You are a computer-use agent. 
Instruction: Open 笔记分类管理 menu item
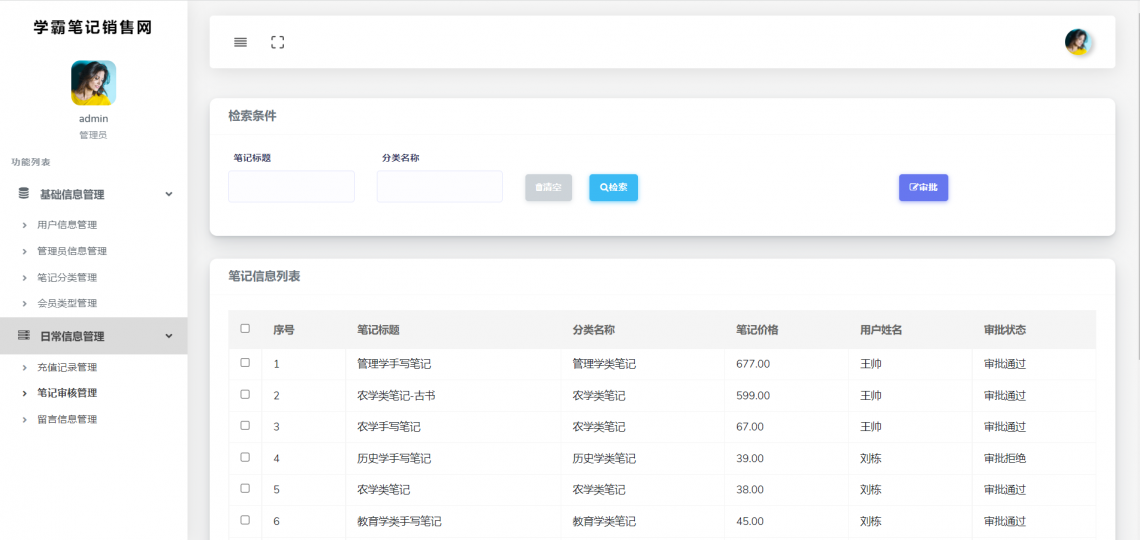pos(67,278)
